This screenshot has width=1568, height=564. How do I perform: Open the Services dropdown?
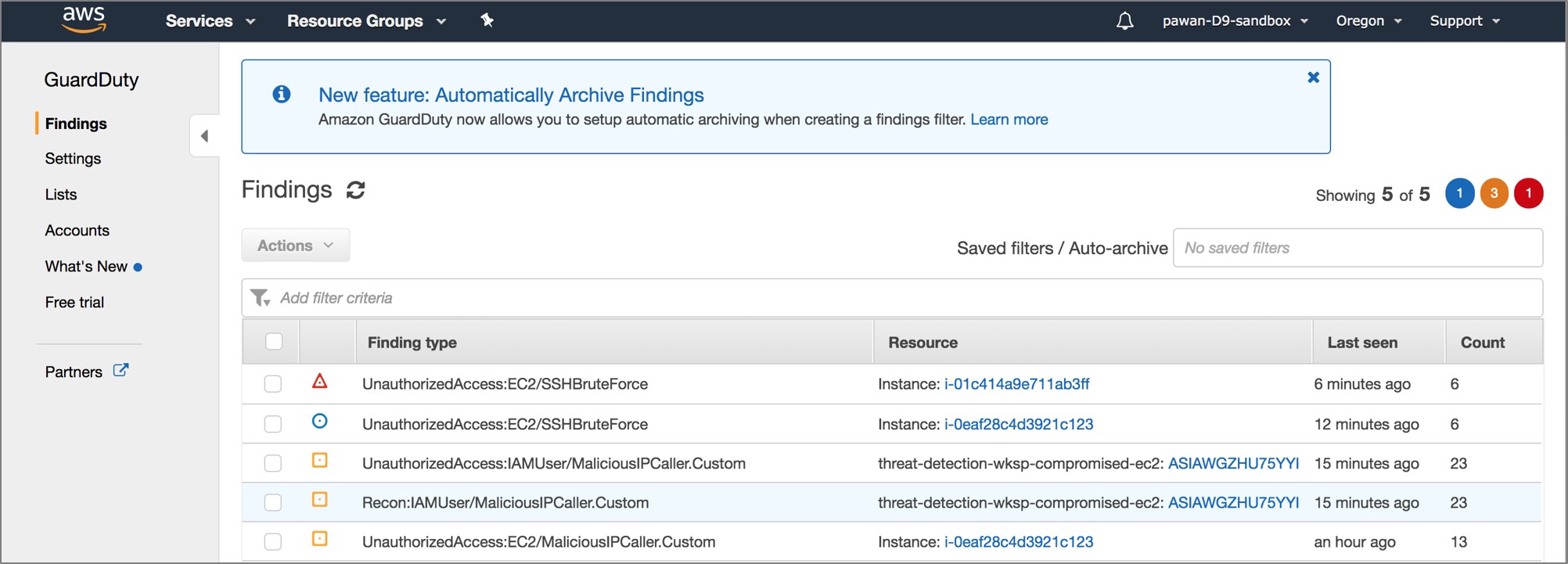(x=210, y=21)
